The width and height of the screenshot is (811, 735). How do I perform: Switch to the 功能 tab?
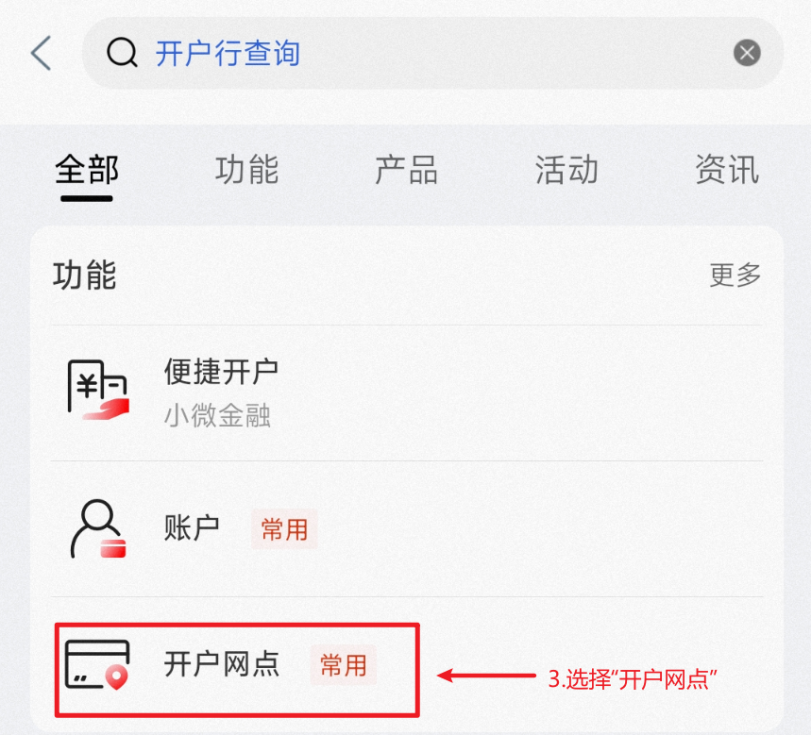tap(247, 170)
